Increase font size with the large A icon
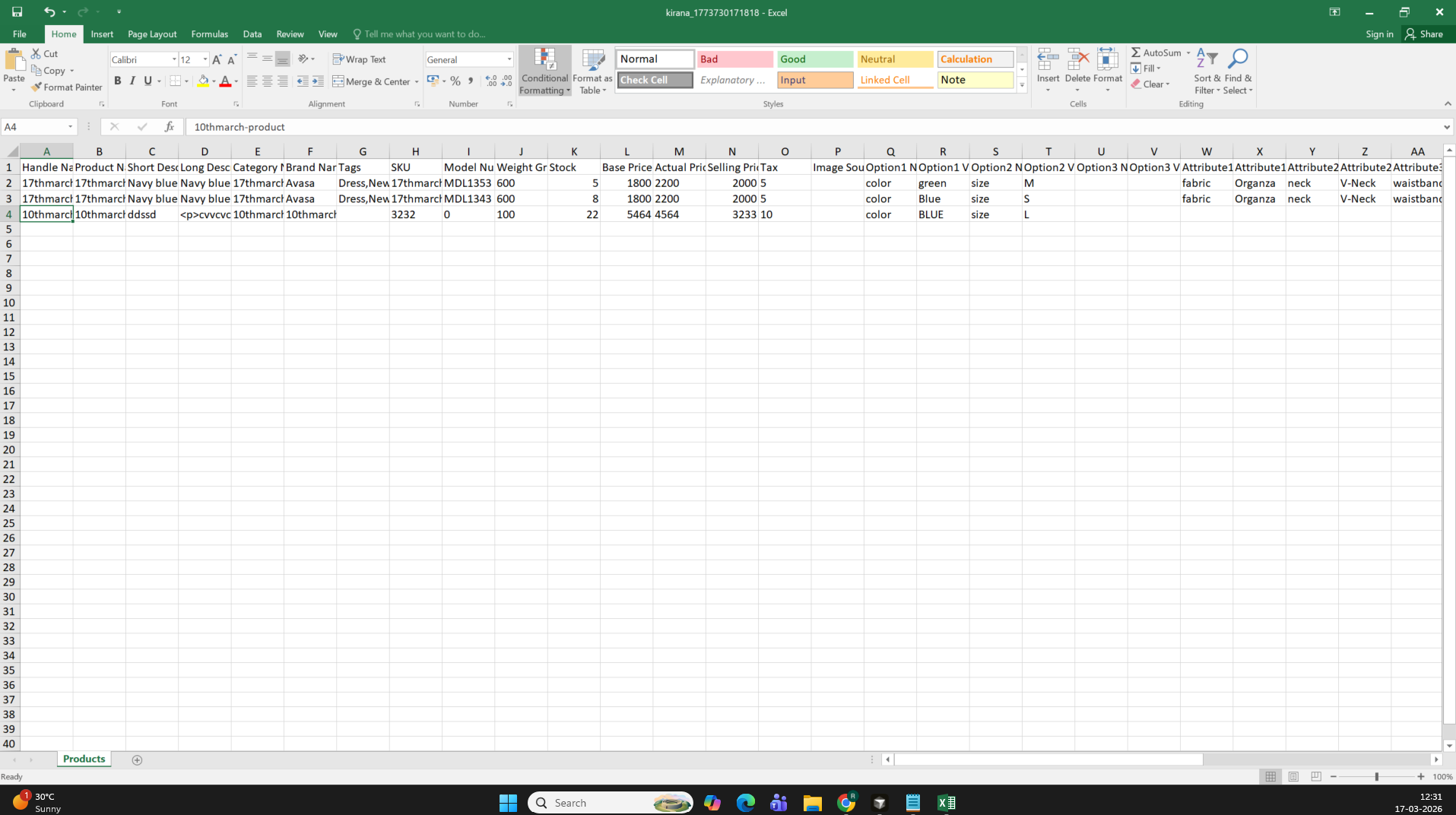The height and width of the screenshot is (815, 1456). click(217, 59)
